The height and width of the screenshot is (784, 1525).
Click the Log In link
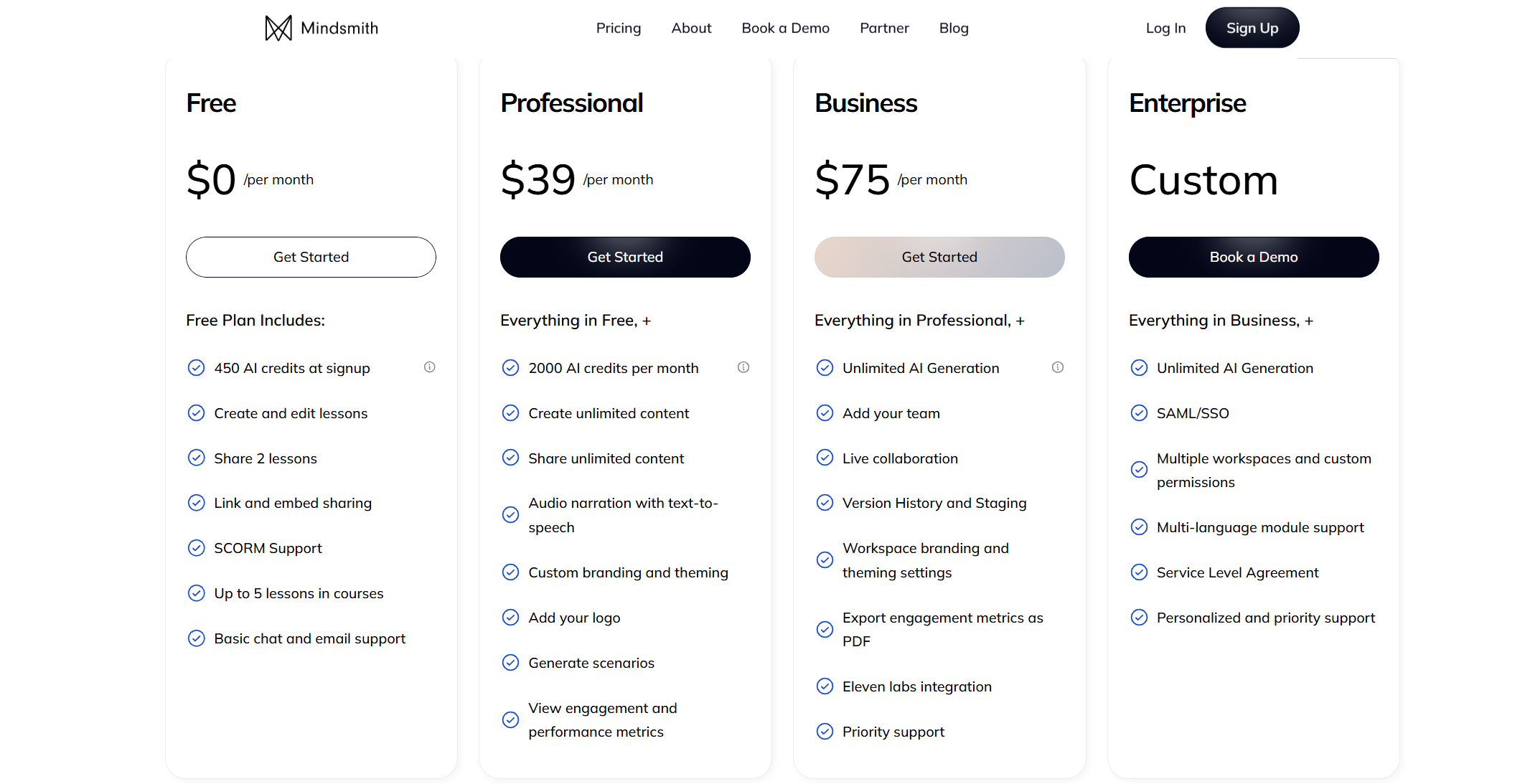(x=1165, y=28)
